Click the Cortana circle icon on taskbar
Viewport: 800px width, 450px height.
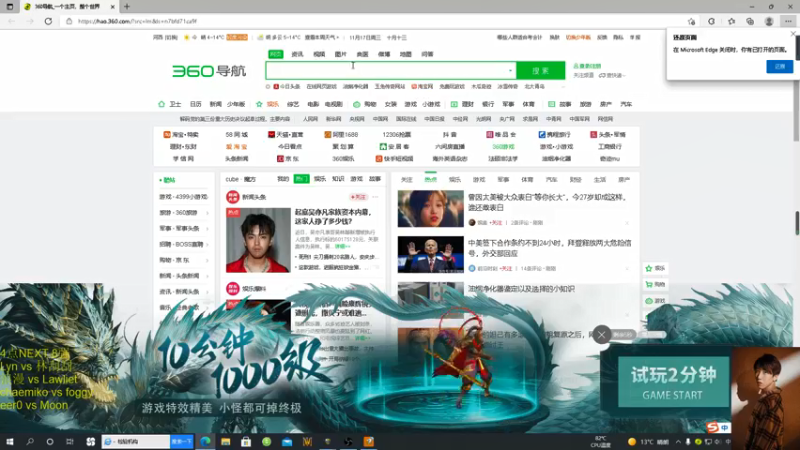pos(49,442)
